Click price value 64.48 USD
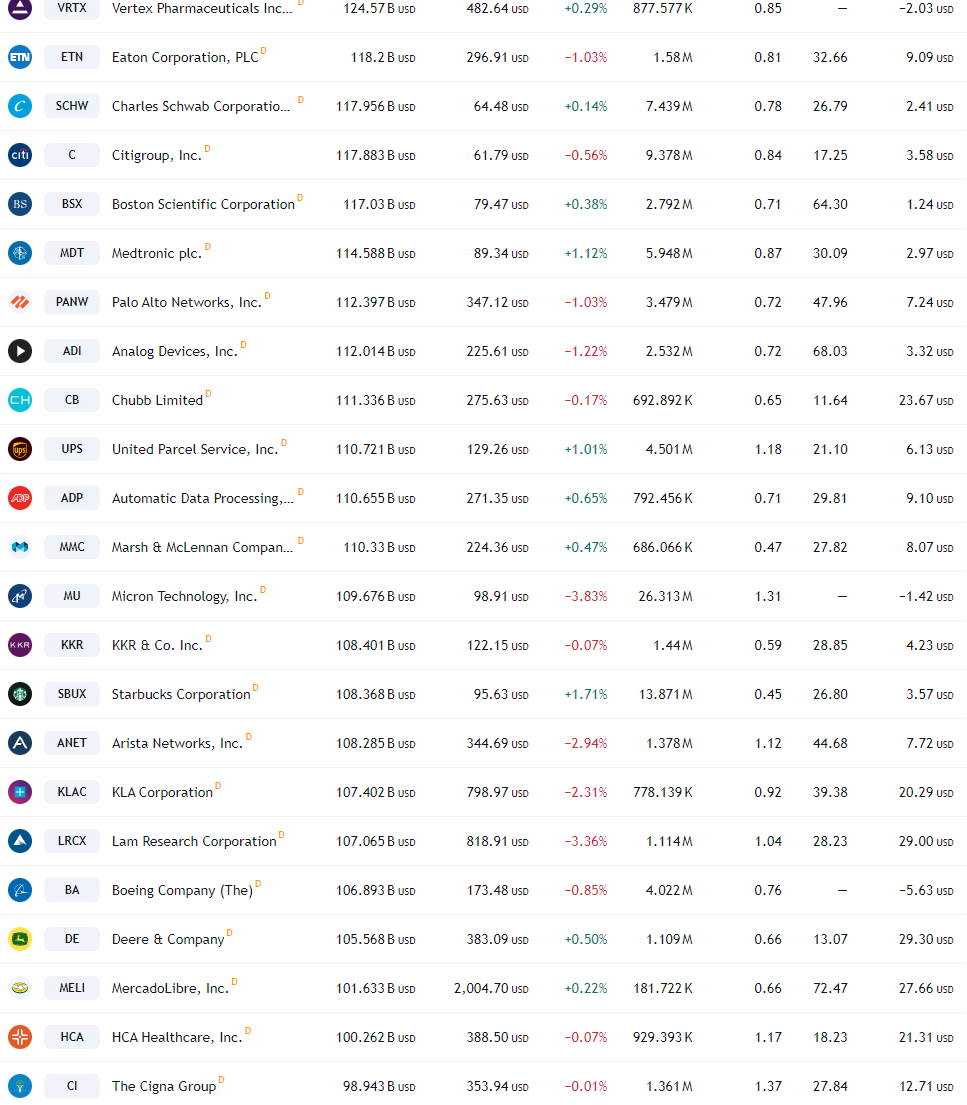Image resolution: width=967 pixels, height=1105 pixels. 500,106
